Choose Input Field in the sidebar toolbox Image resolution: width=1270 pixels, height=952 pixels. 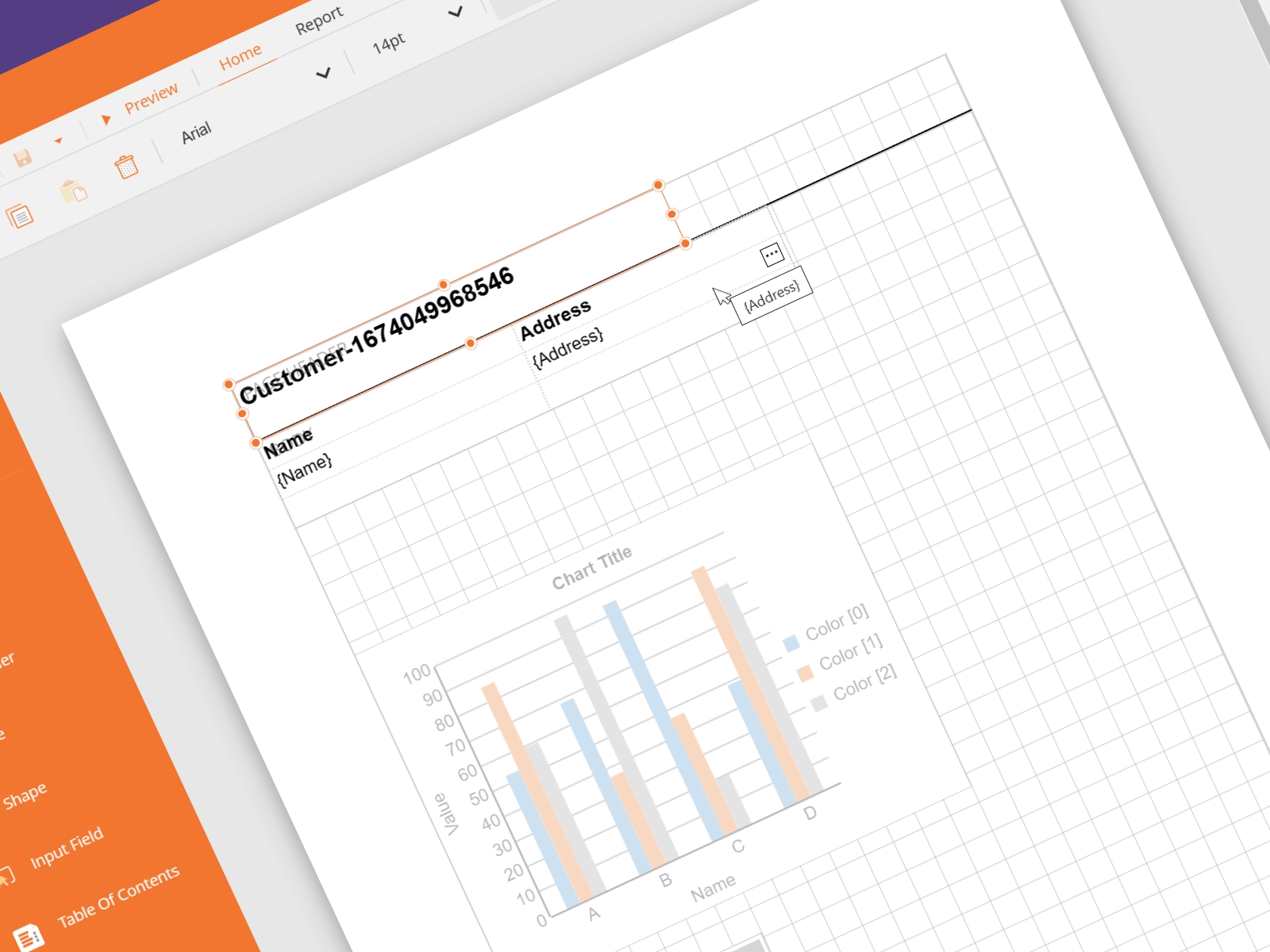click(x=67, y=848)
